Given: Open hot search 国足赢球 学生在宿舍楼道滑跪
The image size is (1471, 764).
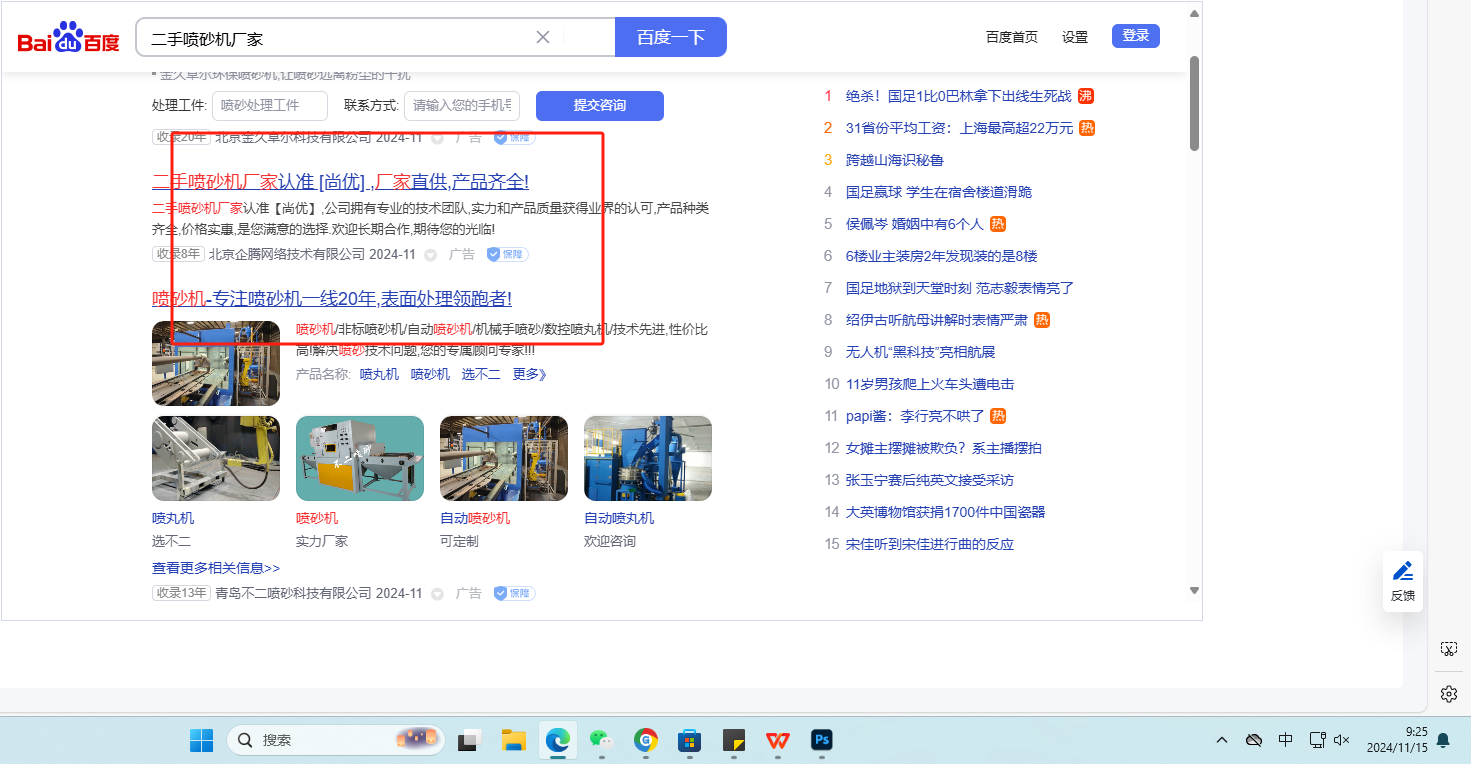Looking at the screenshot, I should point(939,192).
